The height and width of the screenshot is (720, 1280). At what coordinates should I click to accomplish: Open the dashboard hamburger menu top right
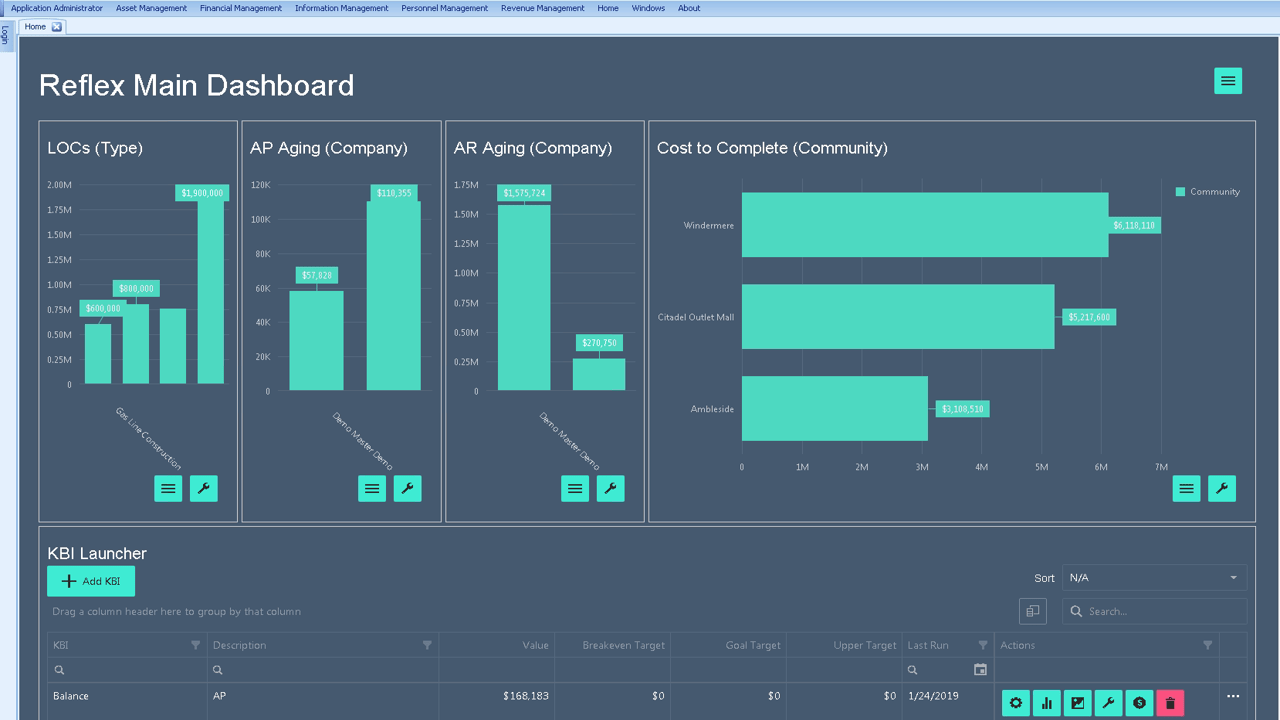point(1228,80)
